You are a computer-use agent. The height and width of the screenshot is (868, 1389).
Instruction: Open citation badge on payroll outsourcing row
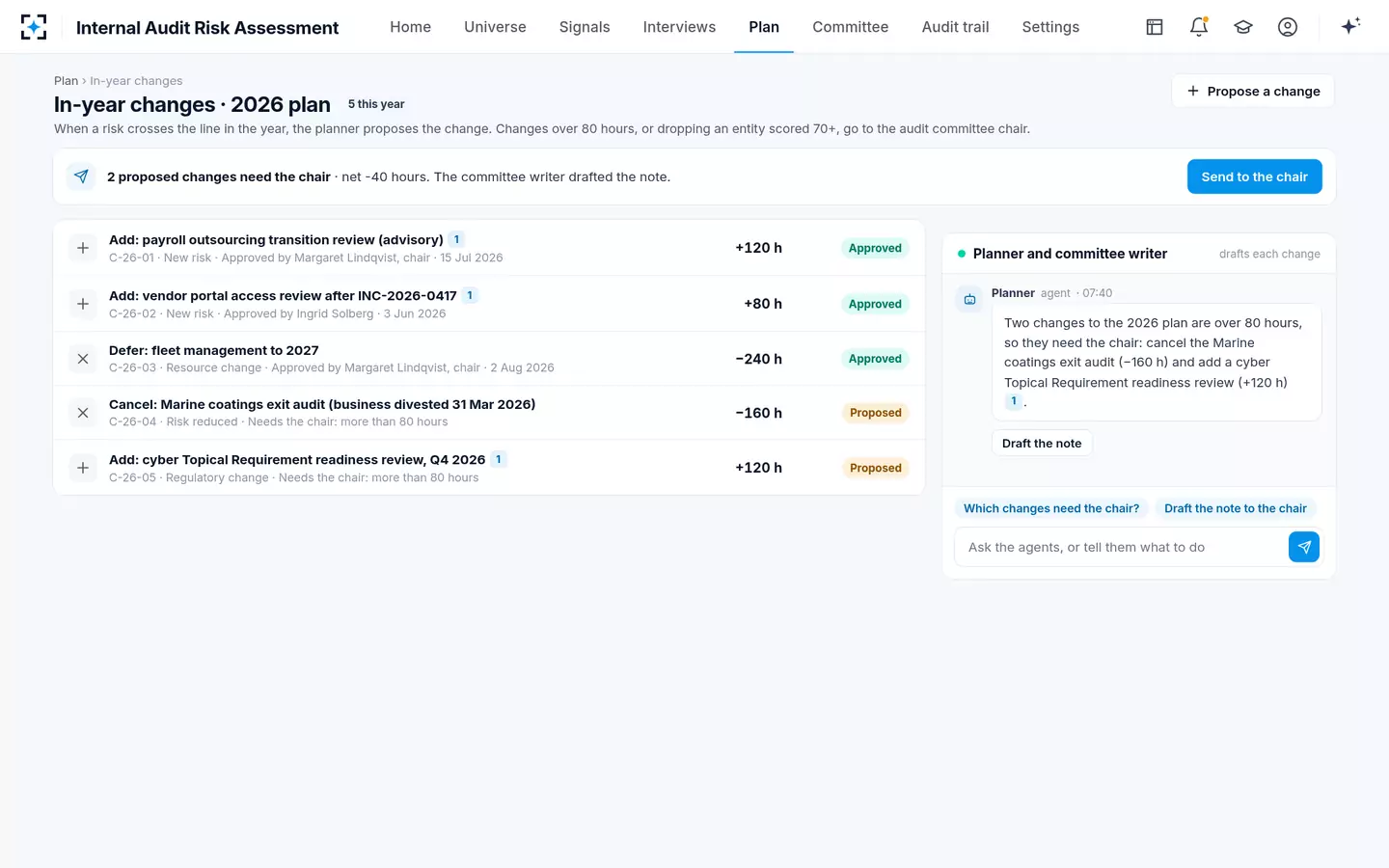click(x=456, y=239)
